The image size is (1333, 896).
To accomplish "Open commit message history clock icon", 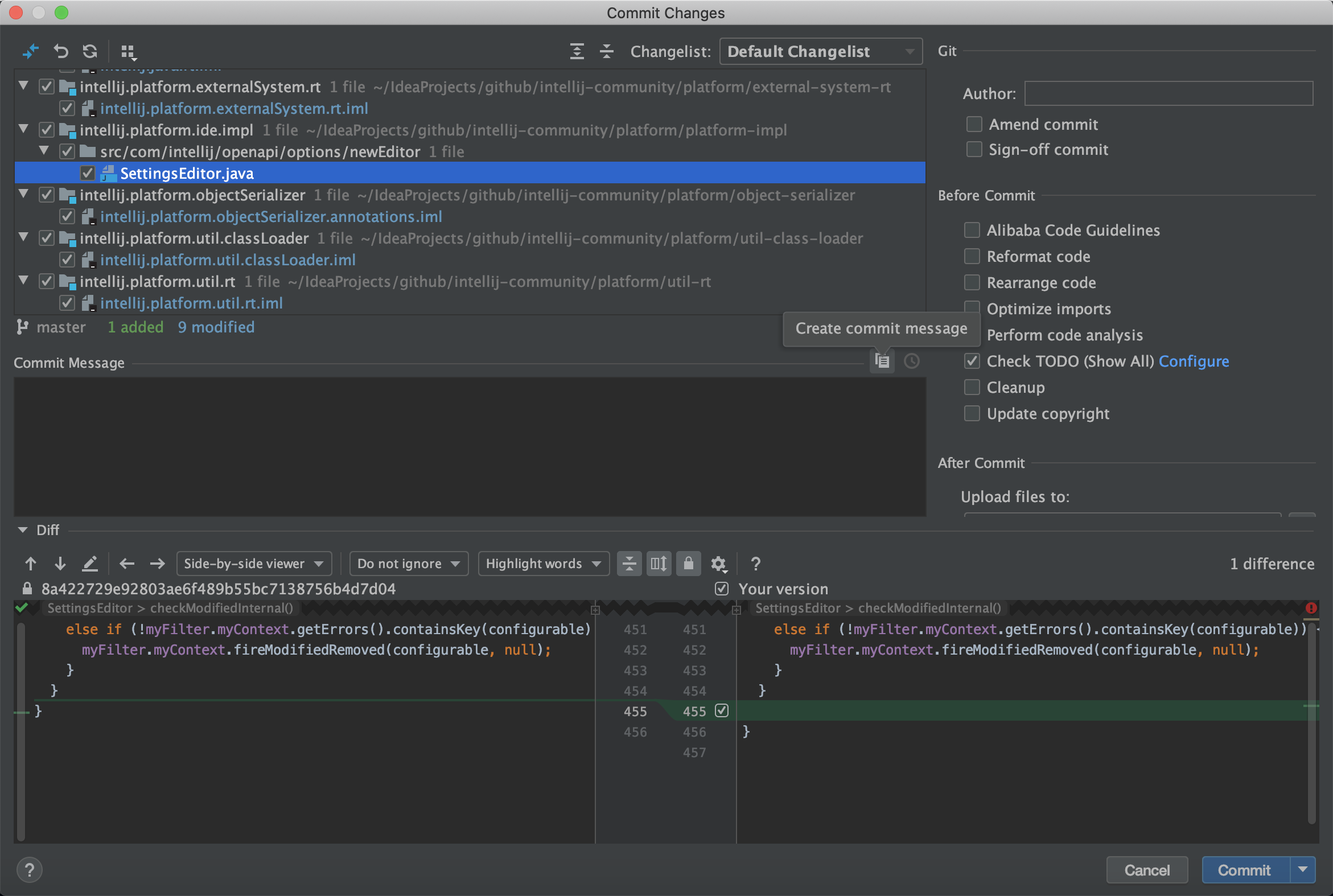I will 912,361.
